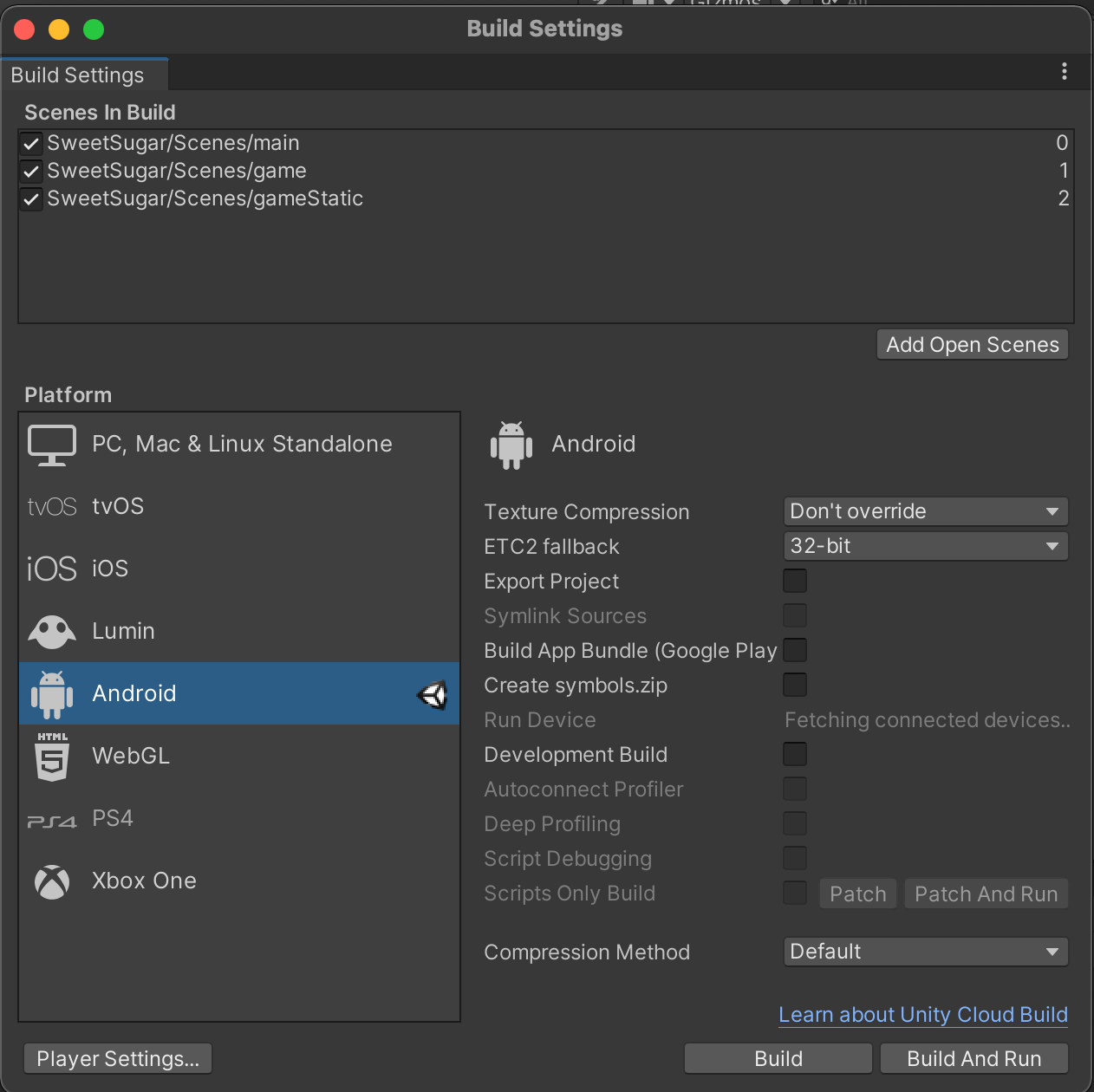Click the Development Build label
1094x1092 pixels.
coord(576,755)
